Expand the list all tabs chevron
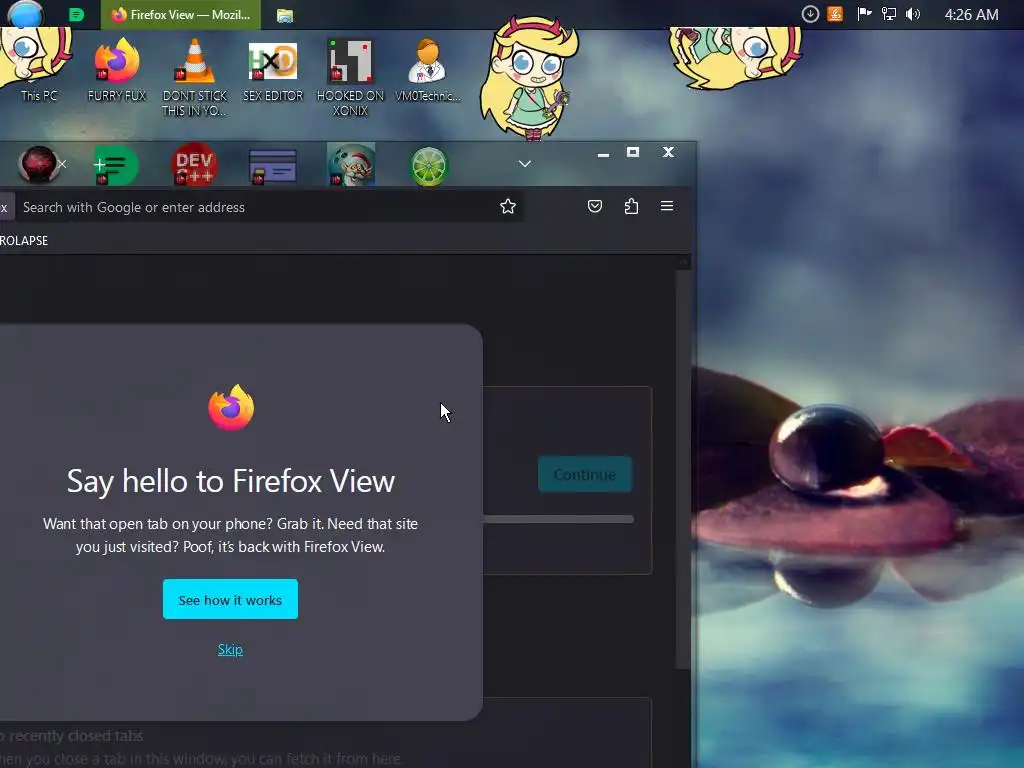The image size is (1024, 768). point(524,163)
